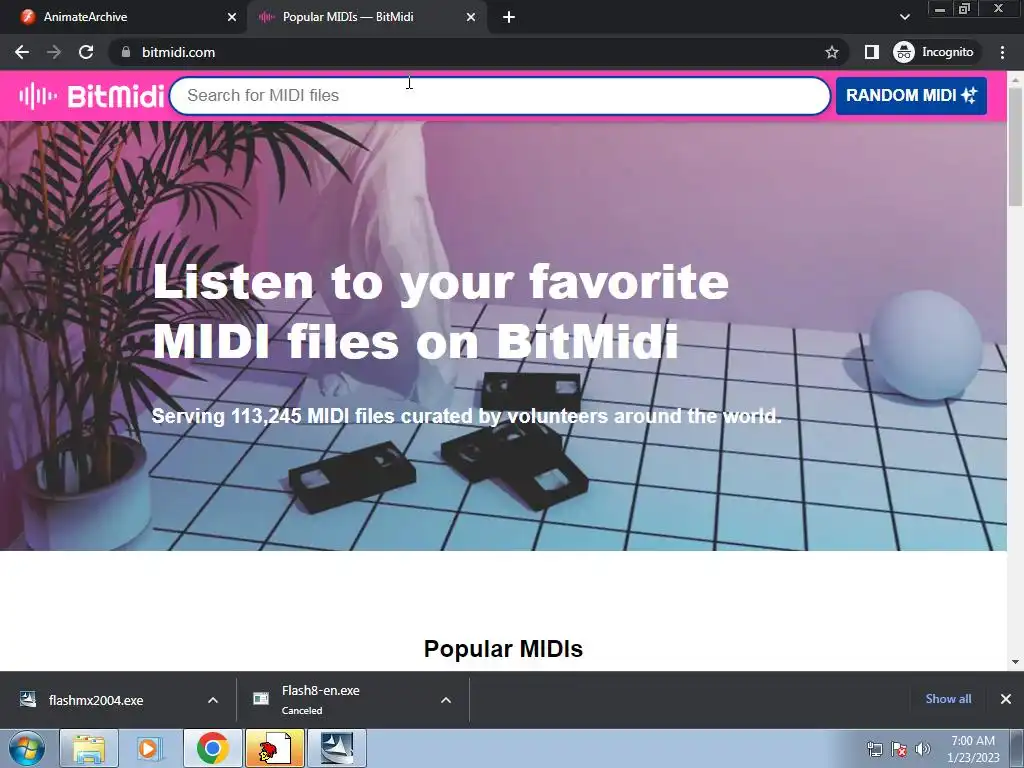
Task: Click the Incognito profile button
Action: pyautogui.click(x=934, y=52)
